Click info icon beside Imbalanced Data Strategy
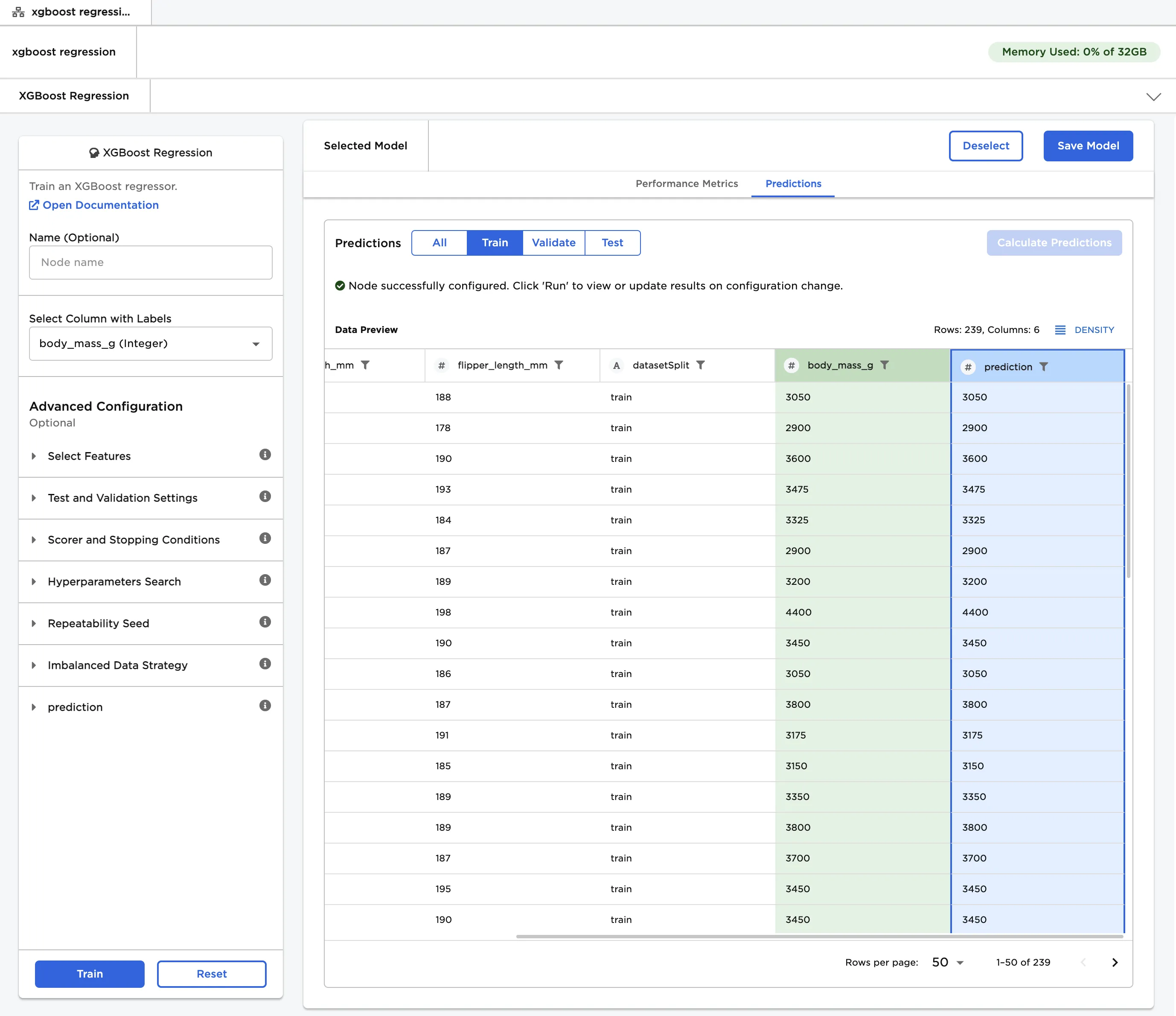Image resolution: width=1176 pixels, height=1016 pixels. 265,663
